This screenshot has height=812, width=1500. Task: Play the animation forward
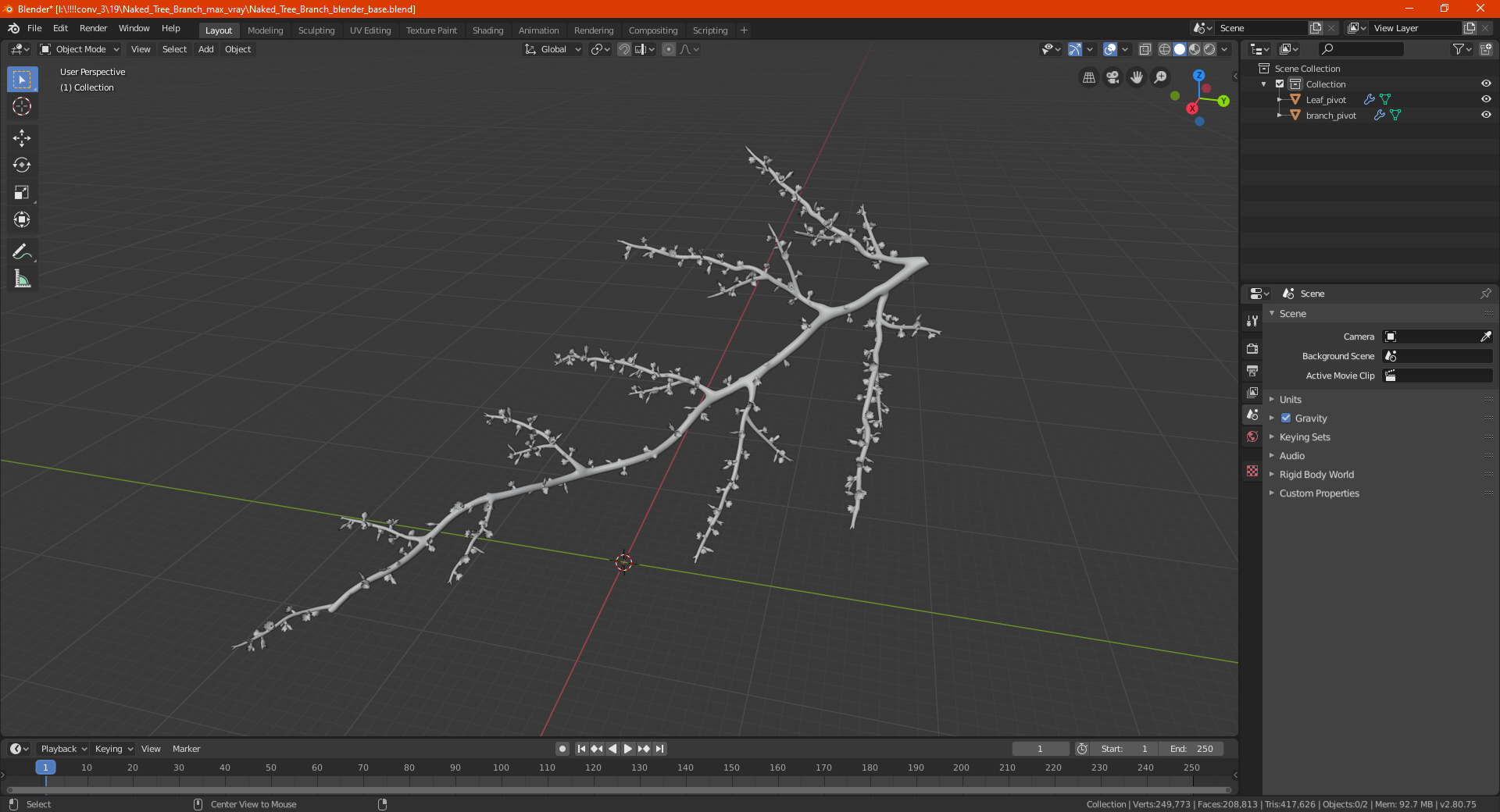628,749
